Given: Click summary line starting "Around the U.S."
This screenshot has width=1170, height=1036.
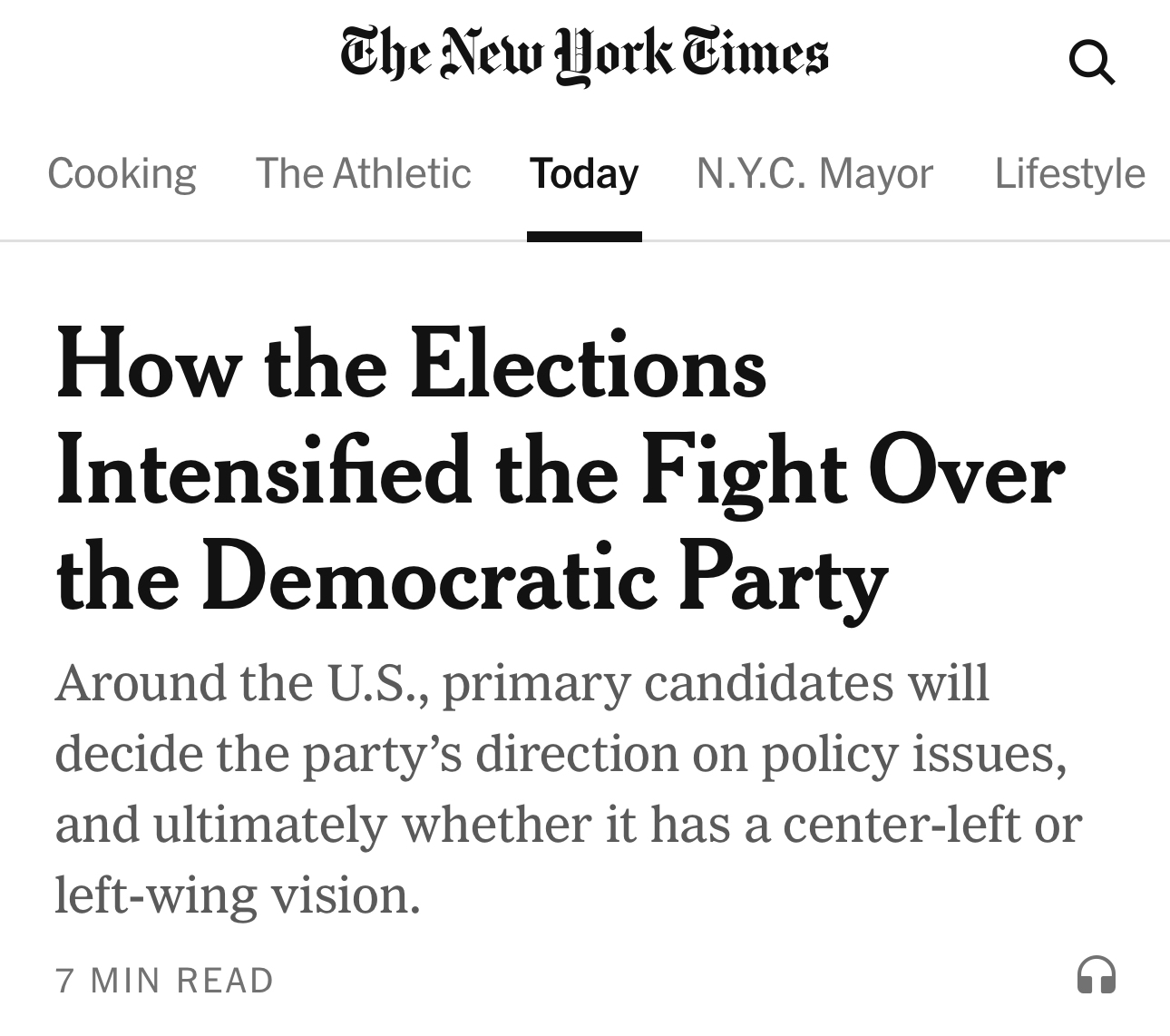Looking at the screenshot, I should (x=522, y=683).
